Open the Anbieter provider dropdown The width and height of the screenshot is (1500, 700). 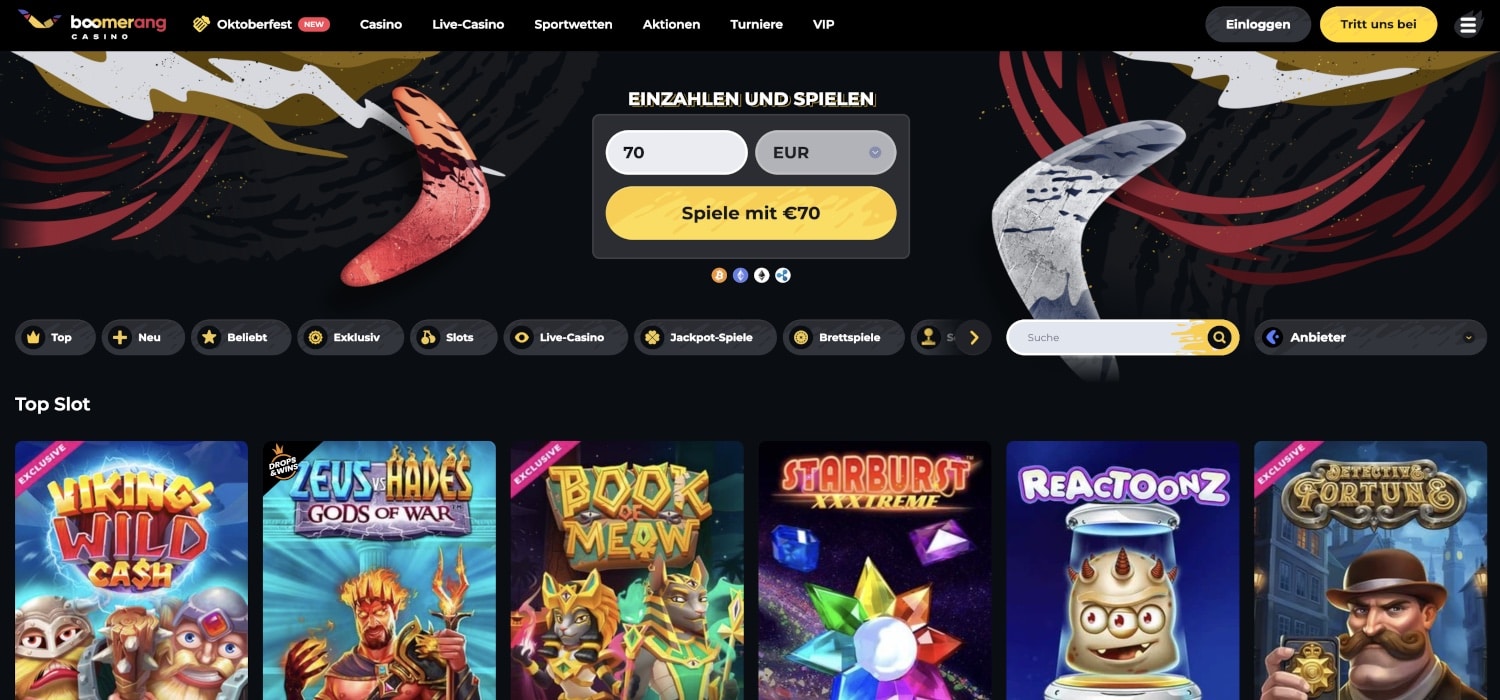point(1370,338)
